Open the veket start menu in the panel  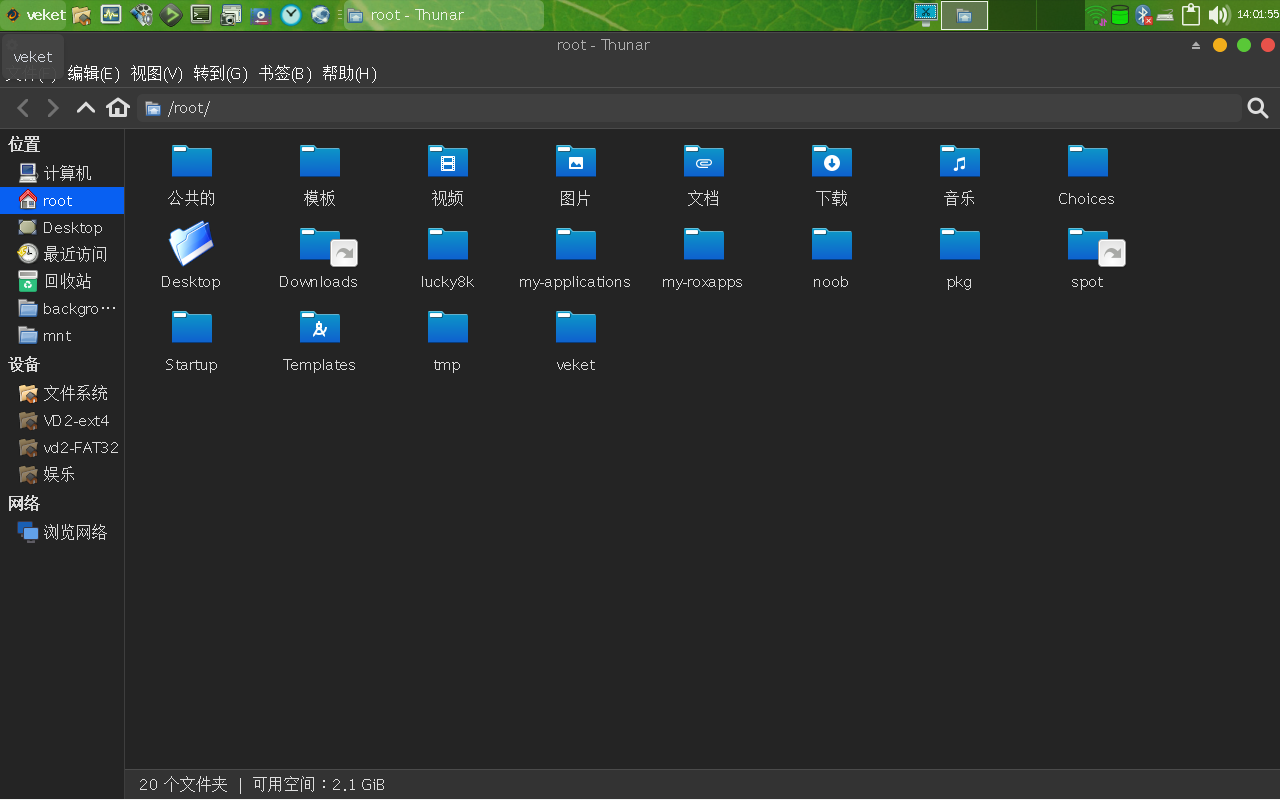[35, 15]
